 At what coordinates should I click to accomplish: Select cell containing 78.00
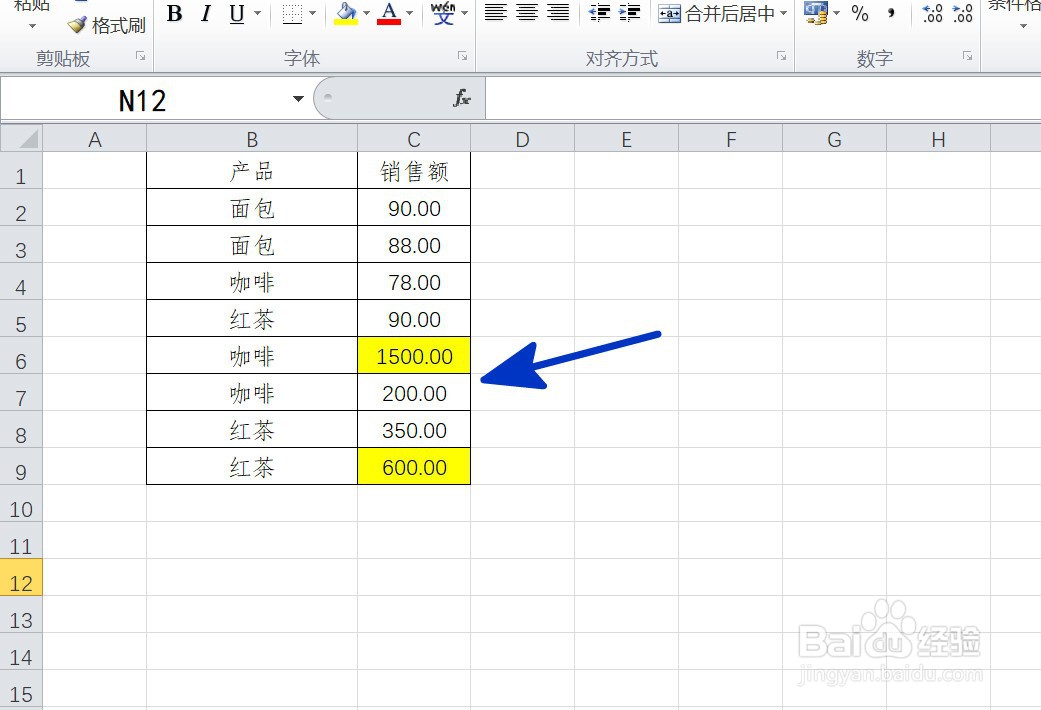[x=414, y=282]
